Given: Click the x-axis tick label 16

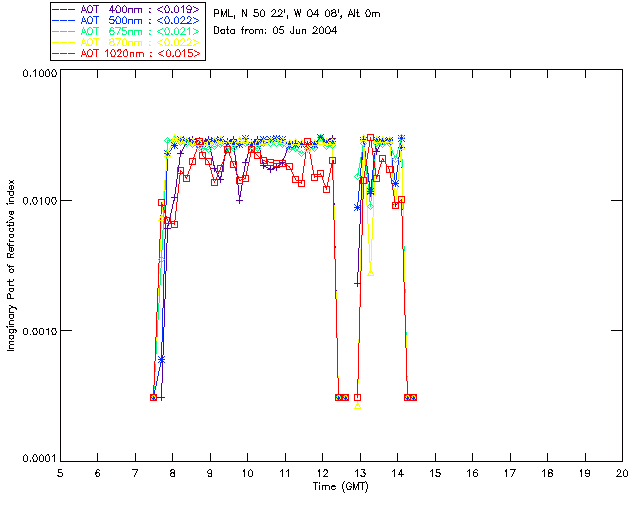Looking at the screenshot, I should click(x=473, y=473).
